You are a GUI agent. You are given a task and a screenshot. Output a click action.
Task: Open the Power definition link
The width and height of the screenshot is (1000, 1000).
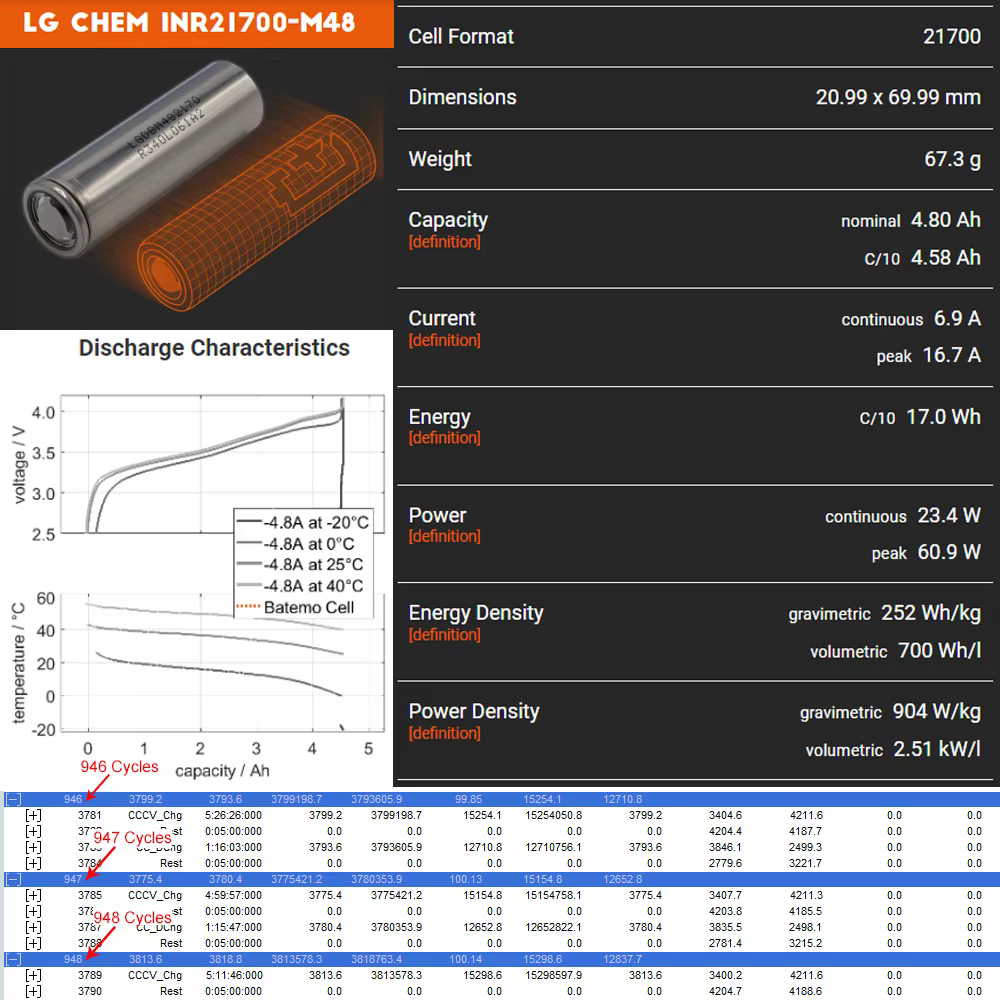point(445,536)
